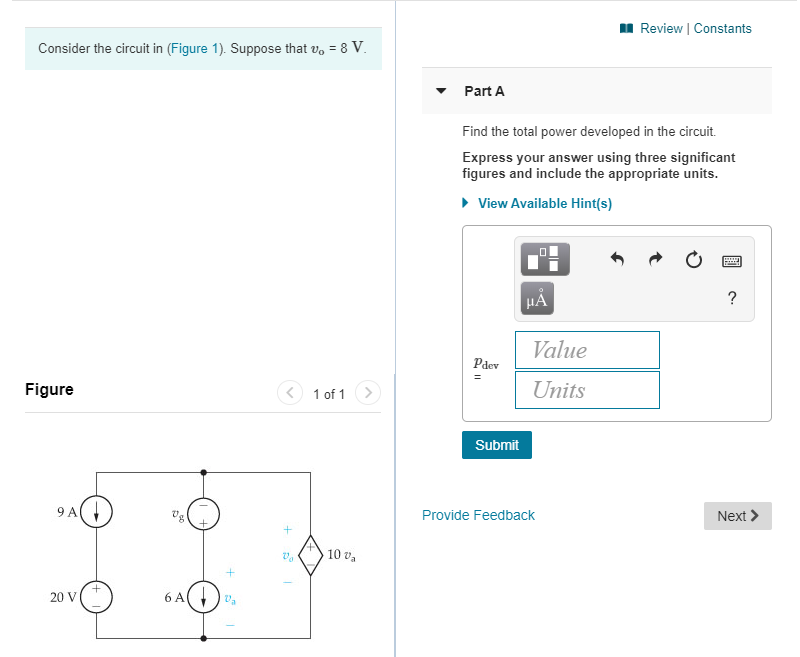The width and height of the screenshot is (800, 657).
Task: Open the Constants link
Action: point(722,29)
